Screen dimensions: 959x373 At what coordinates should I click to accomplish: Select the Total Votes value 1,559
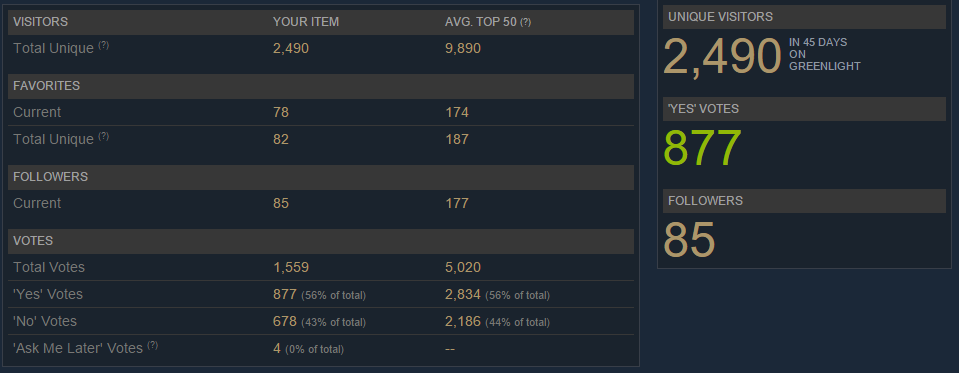click(291, 267)
